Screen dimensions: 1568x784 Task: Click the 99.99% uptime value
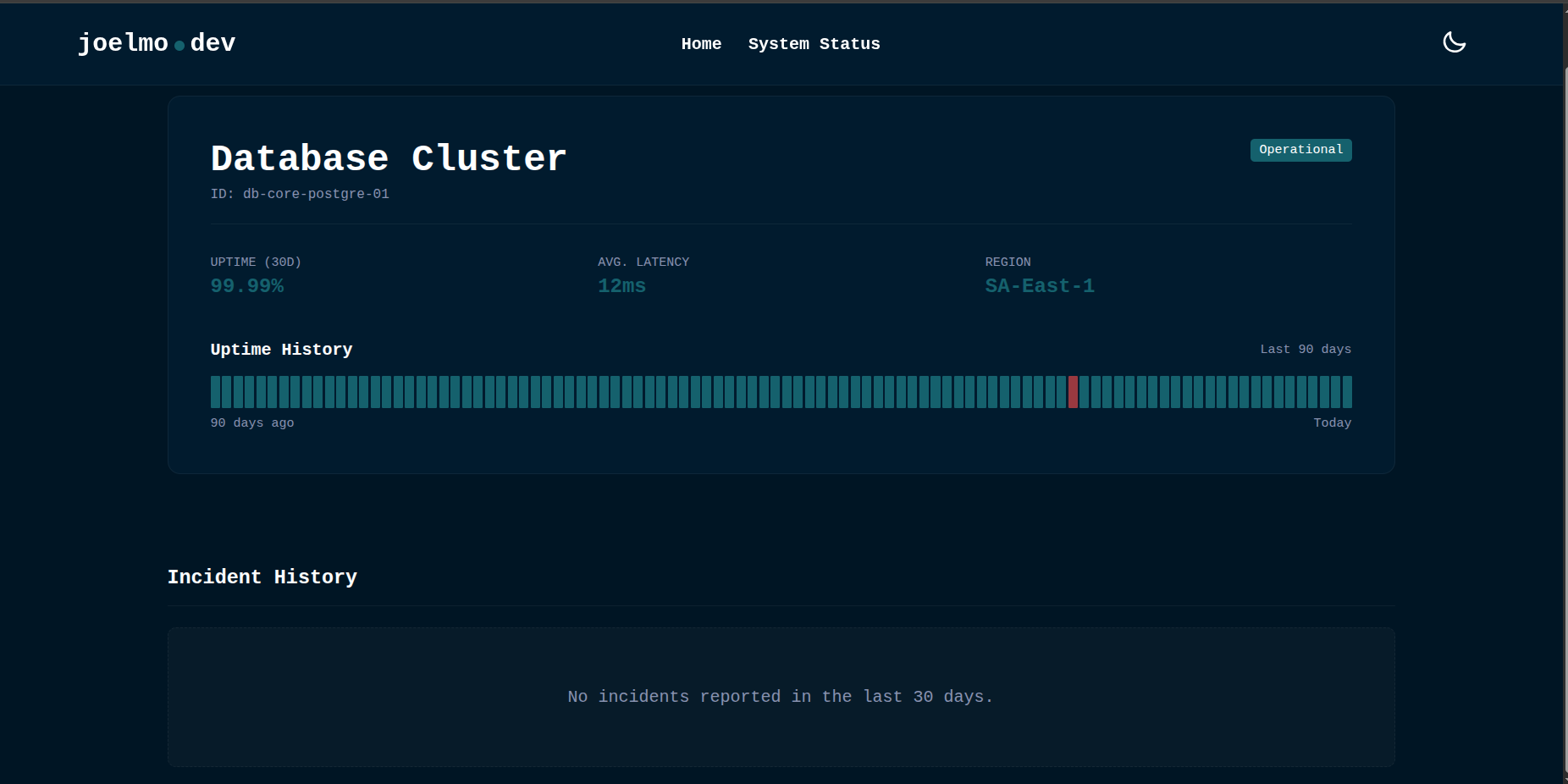[247, 286]
